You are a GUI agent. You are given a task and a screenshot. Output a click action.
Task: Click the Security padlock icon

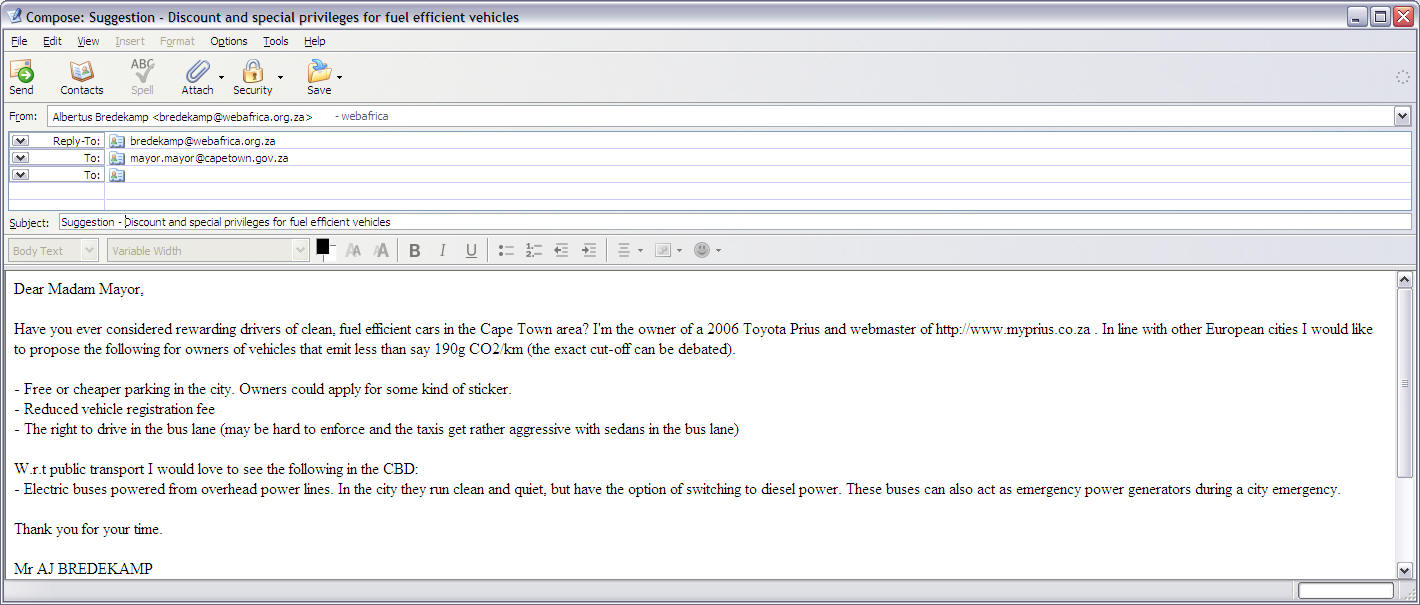pos(252,71)
